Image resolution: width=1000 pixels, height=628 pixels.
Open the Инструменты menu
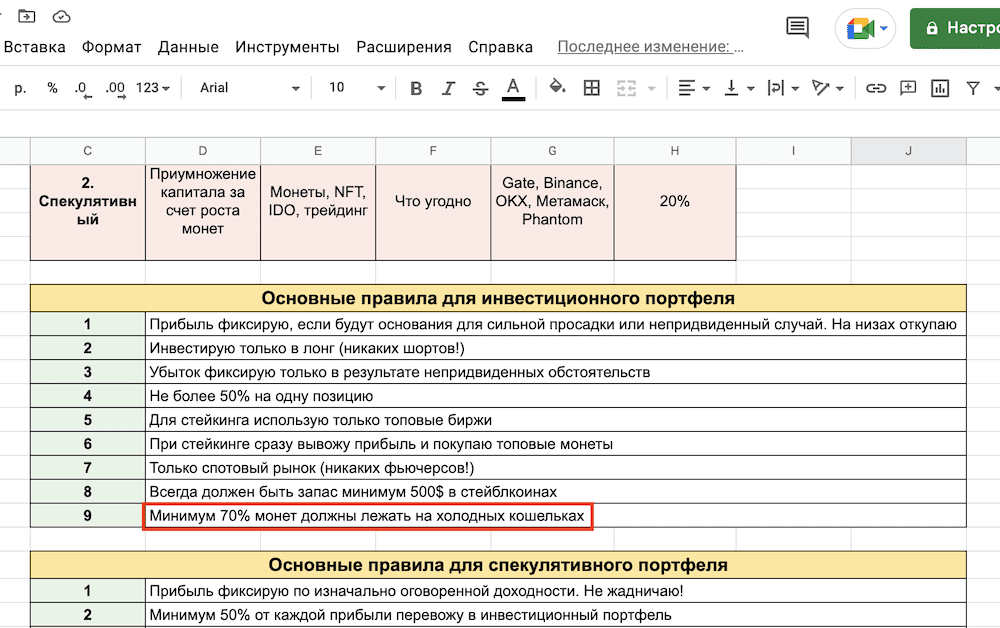287,47
